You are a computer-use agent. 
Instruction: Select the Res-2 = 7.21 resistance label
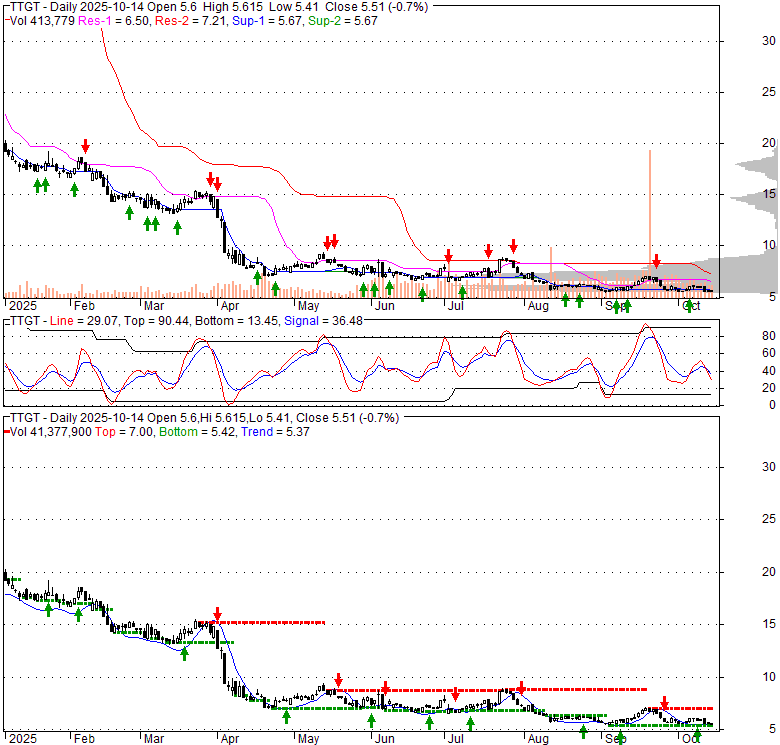(x=185, y=20)
